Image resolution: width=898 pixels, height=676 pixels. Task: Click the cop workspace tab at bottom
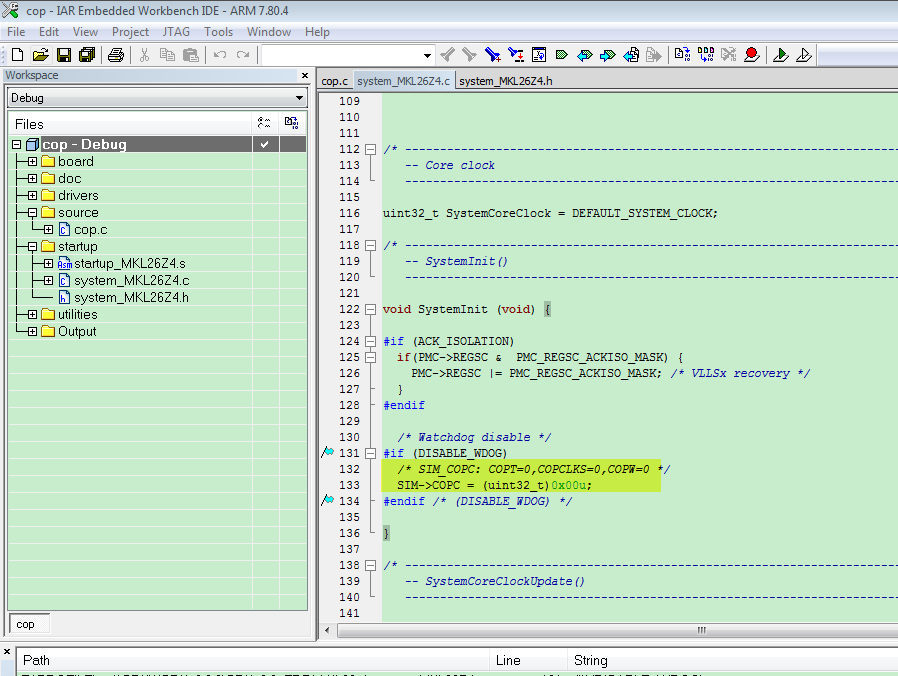[x=25, y=624]
